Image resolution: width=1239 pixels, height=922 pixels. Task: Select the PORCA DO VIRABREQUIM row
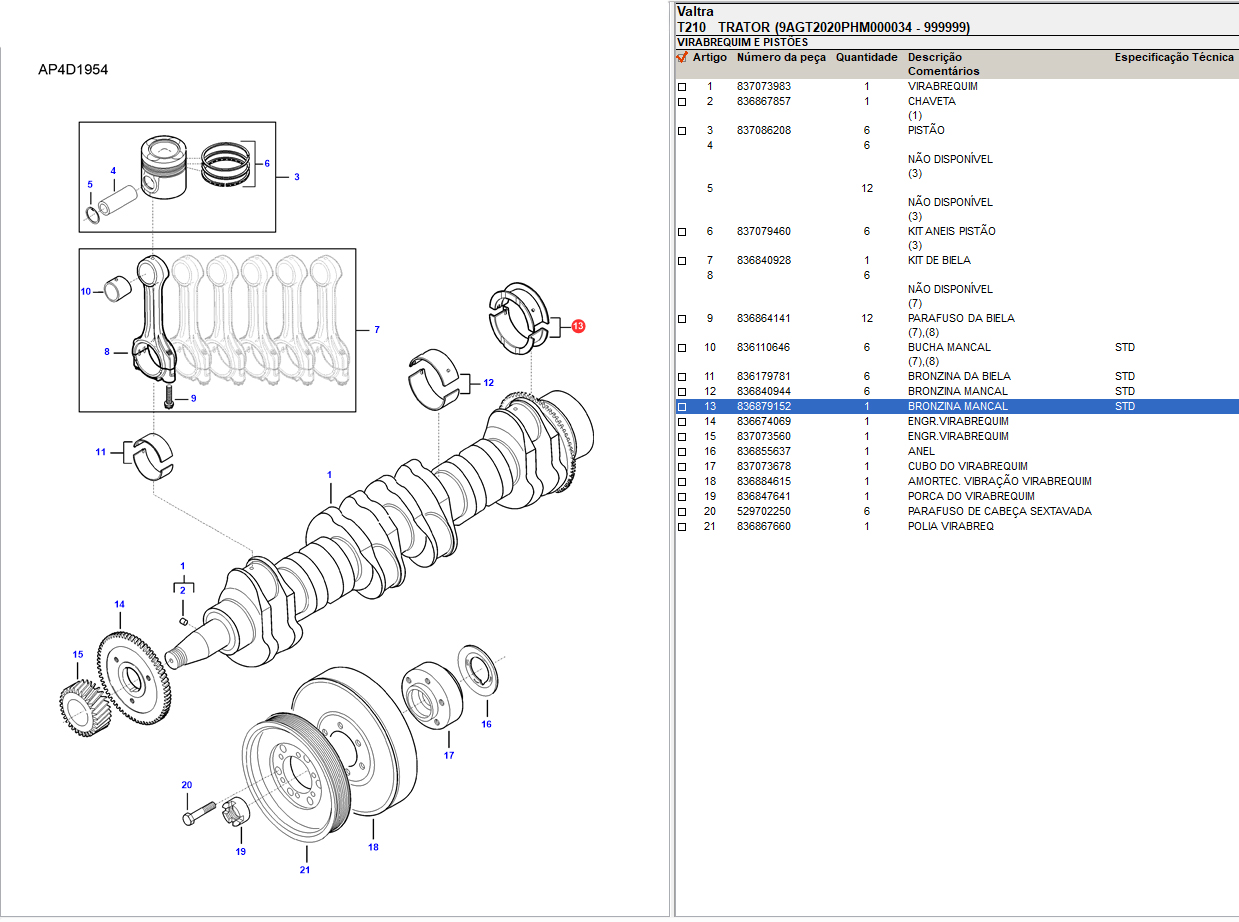point(957,496)
